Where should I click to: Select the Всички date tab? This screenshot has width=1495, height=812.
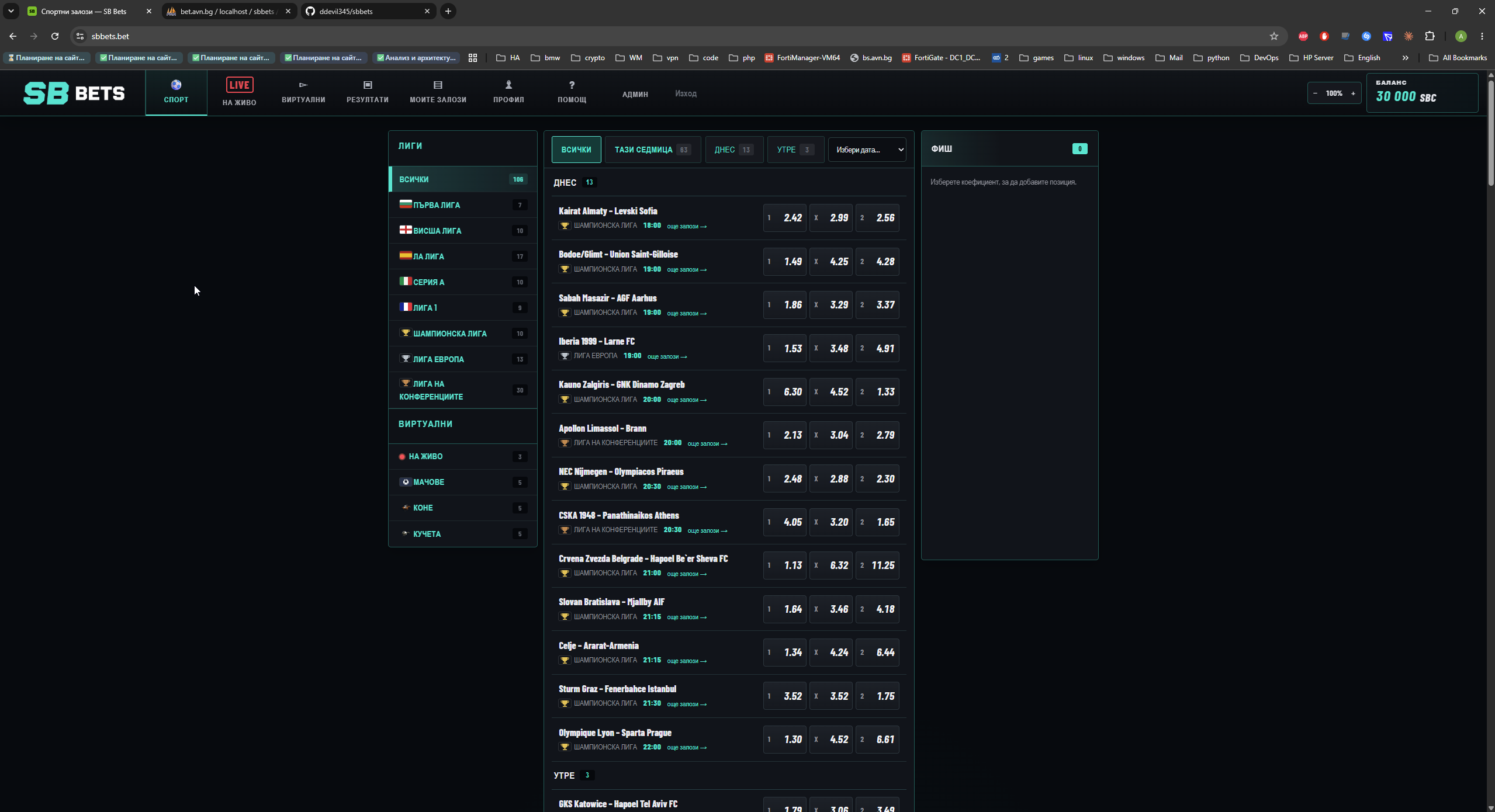(576, 150)
